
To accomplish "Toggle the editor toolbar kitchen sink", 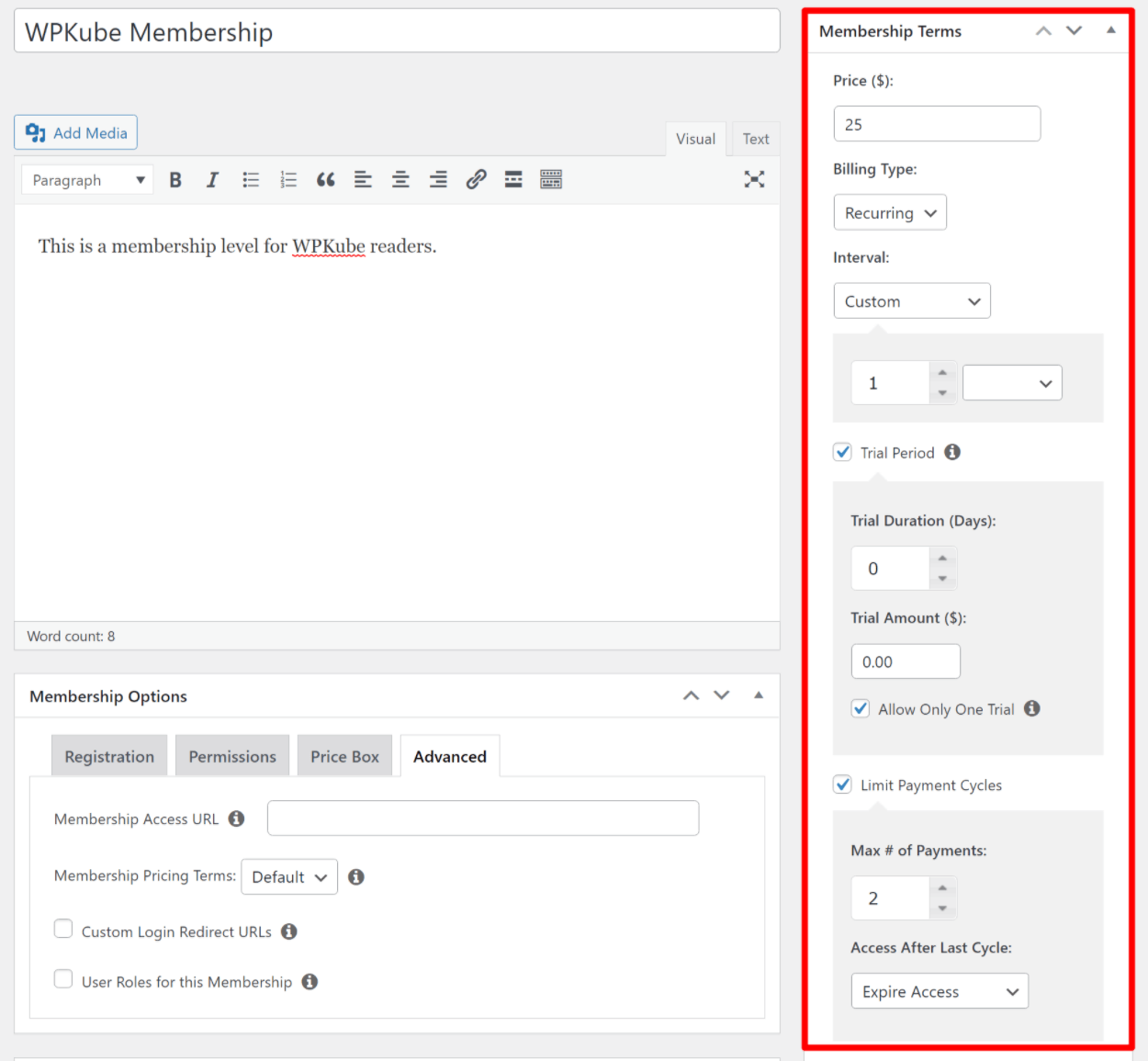I will 551,180.
